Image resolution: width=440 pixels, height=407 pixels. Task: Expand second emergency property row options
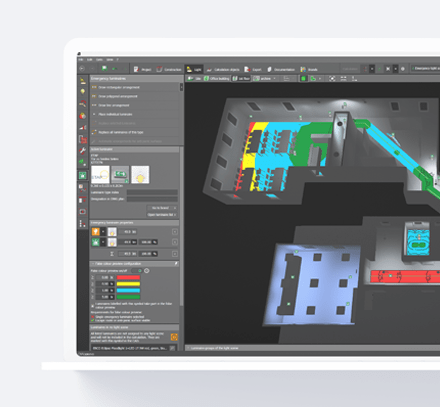click(175, 242)
